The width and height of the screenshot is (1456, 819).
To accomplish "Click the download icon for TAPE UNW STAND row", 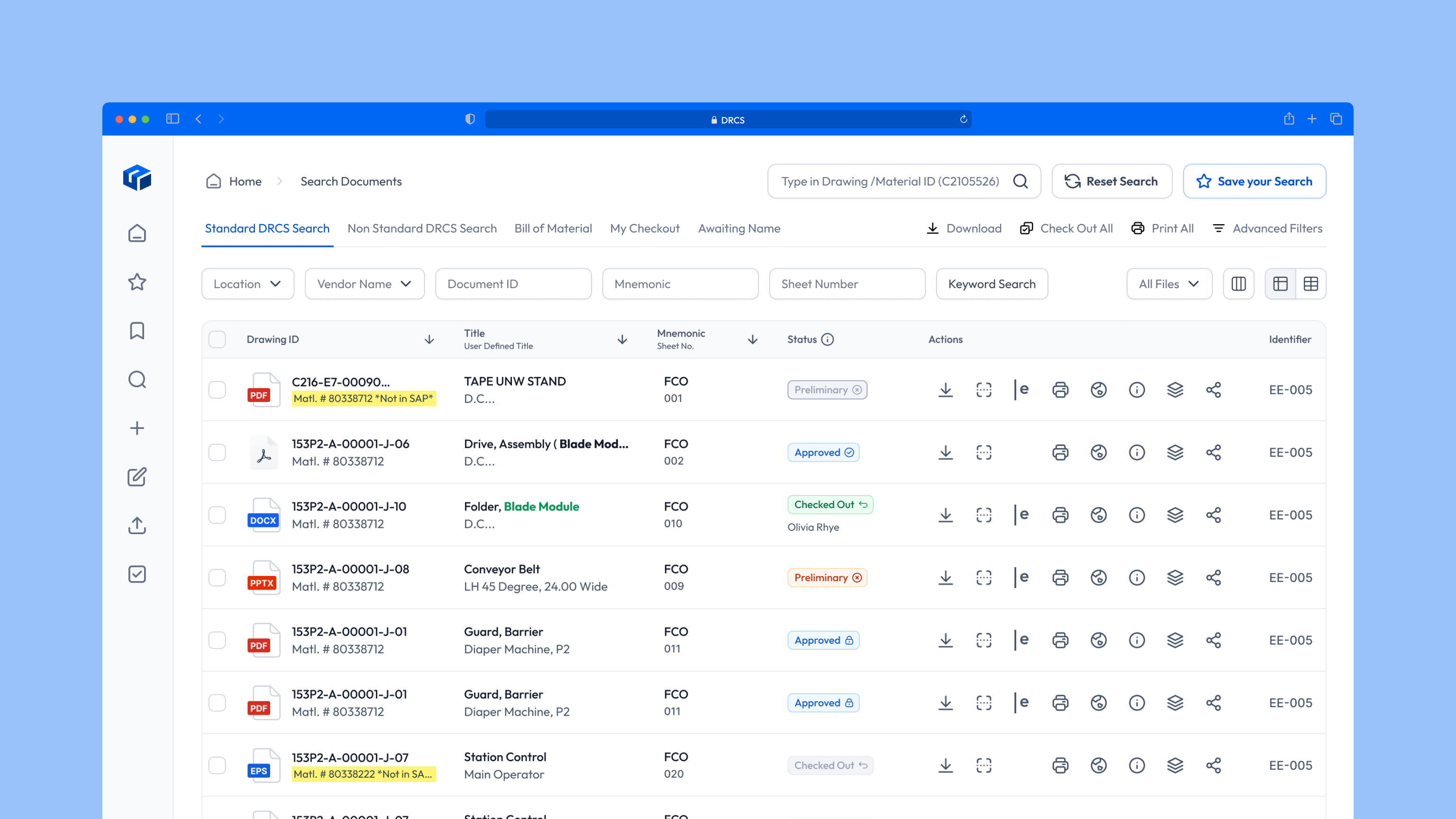I will (x=946, y=390).
